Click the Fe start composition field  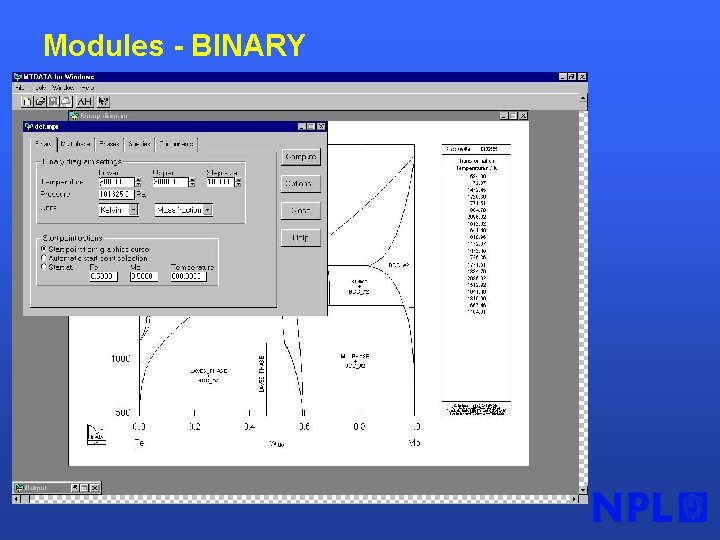tap(103, 276)
